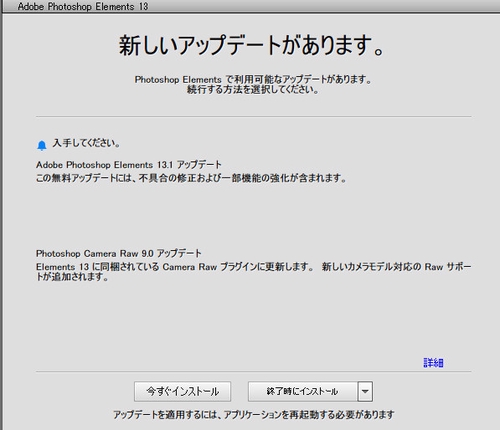Click the 続行する方法を選択してください line

(253, 90)
